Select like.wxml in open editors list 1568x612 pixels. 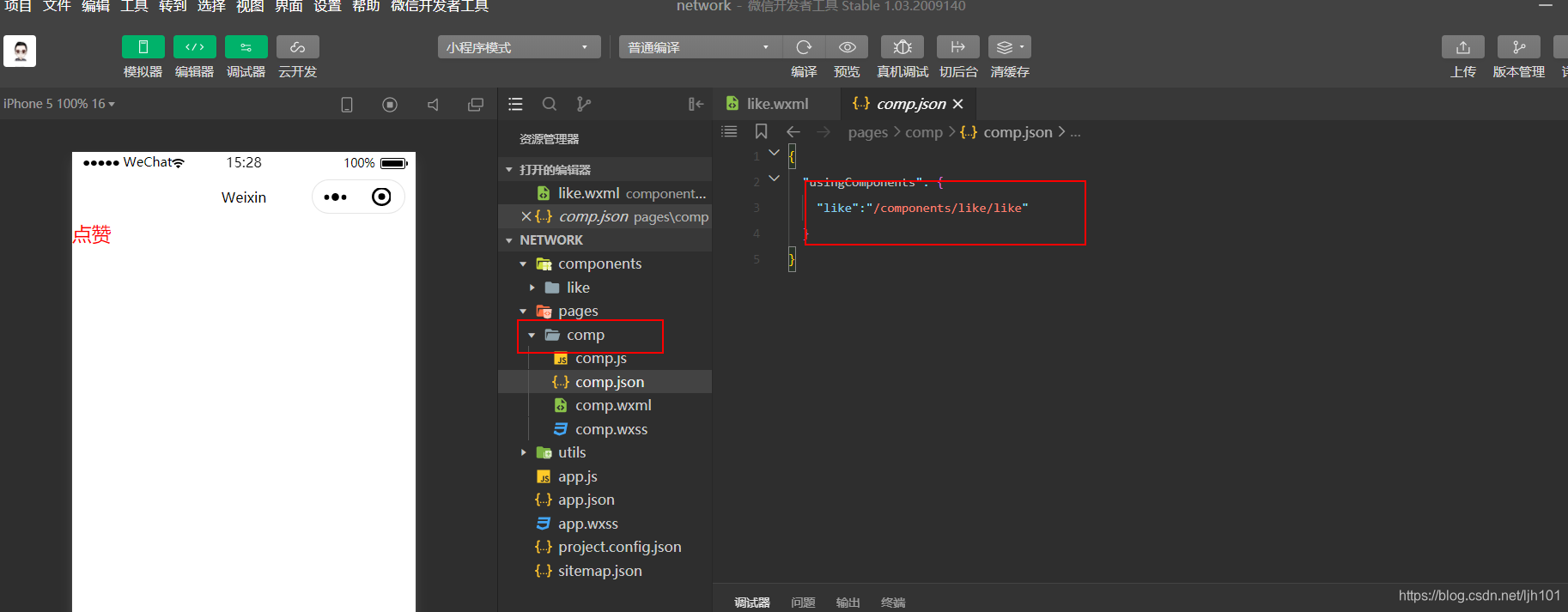click(605, 193)
